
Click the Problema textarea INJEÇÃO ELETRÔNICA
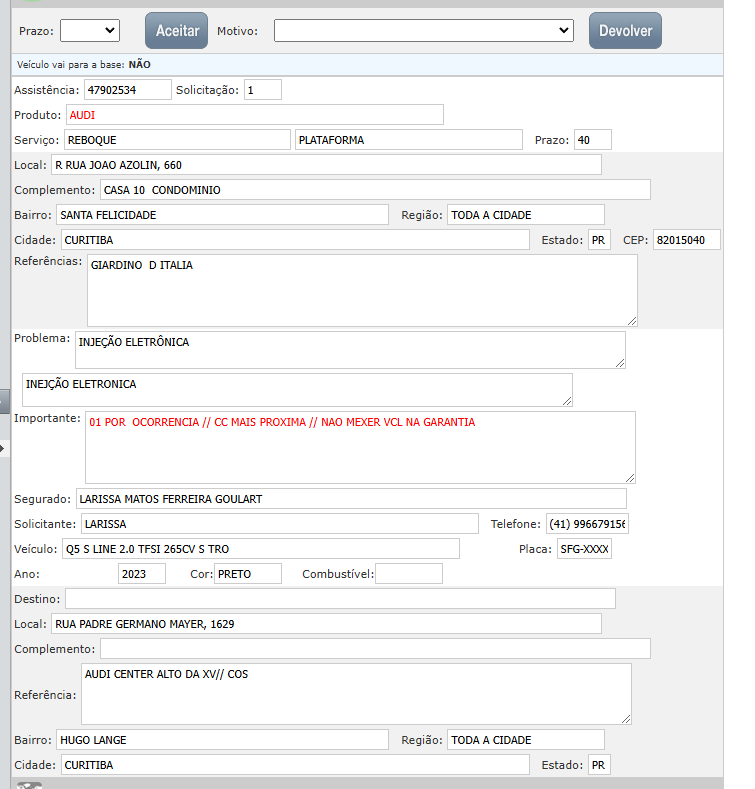tap(350, 350)
